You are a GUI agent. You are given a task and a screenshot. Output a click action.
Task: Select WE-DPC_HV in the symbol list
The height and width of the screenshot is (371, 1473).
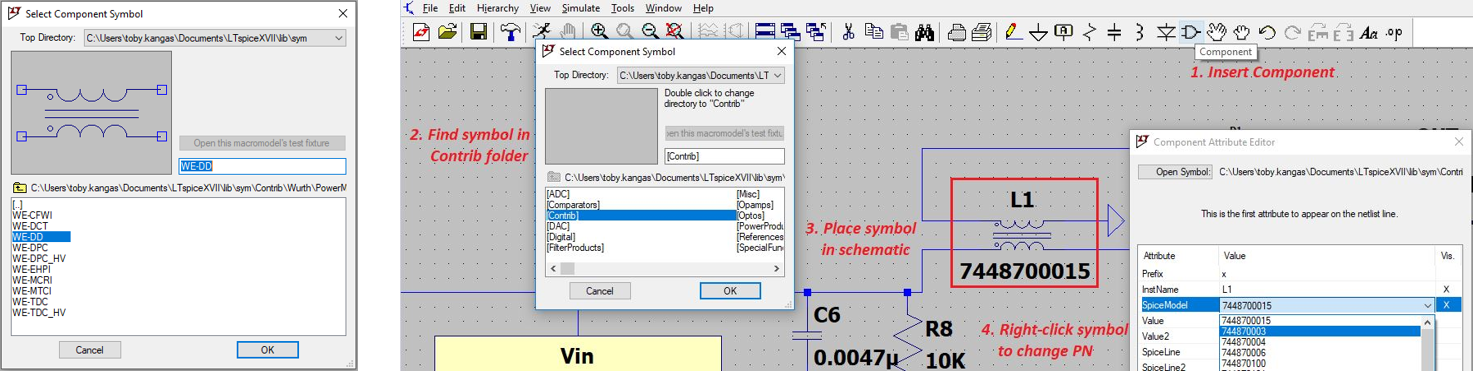pos(38,258)
